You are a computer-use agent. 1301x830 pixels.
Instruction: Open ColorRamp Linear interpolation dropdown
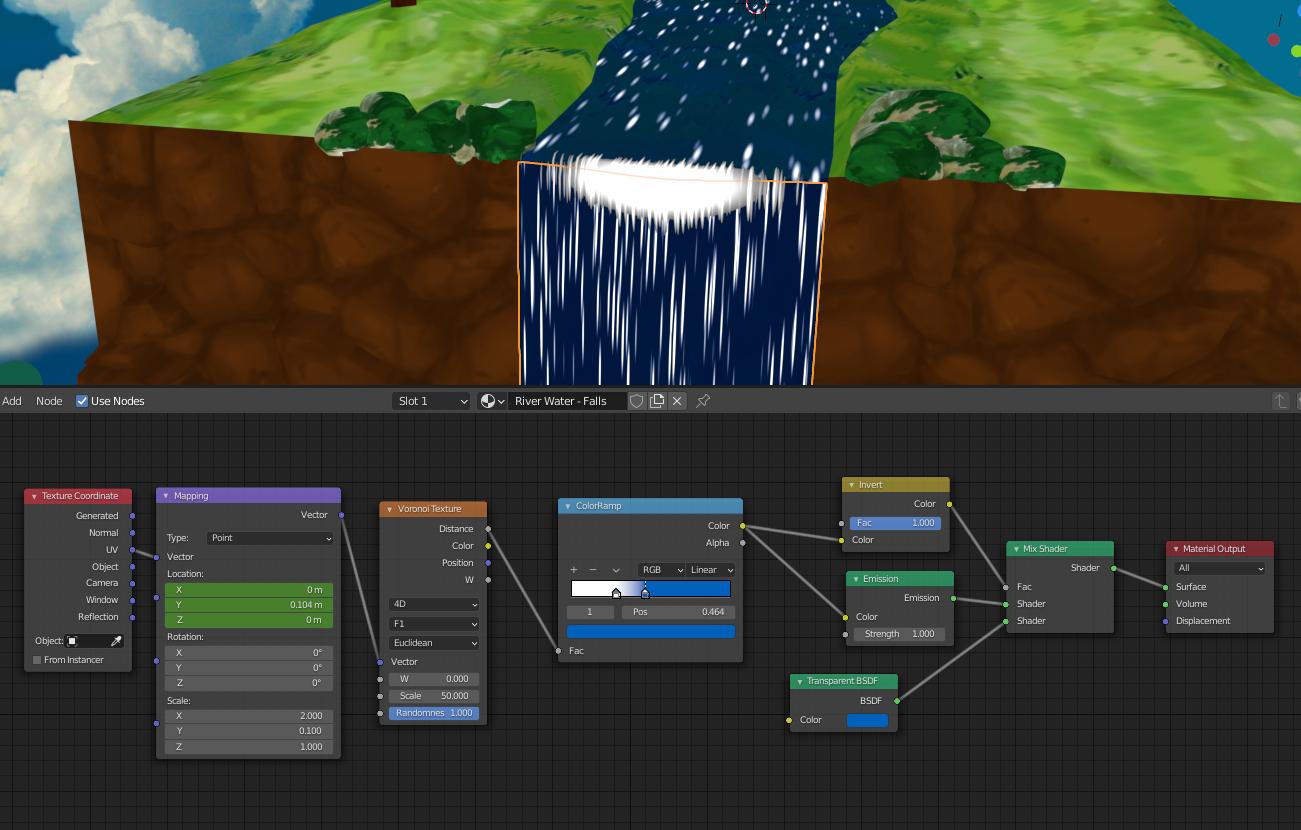(711, 570)
